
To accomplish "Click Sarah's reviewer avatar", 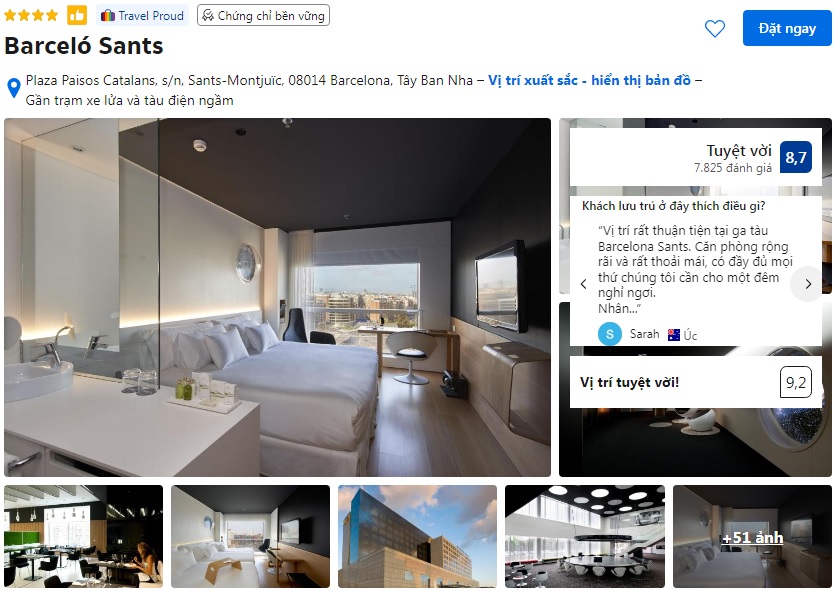I will pos(610,334).
